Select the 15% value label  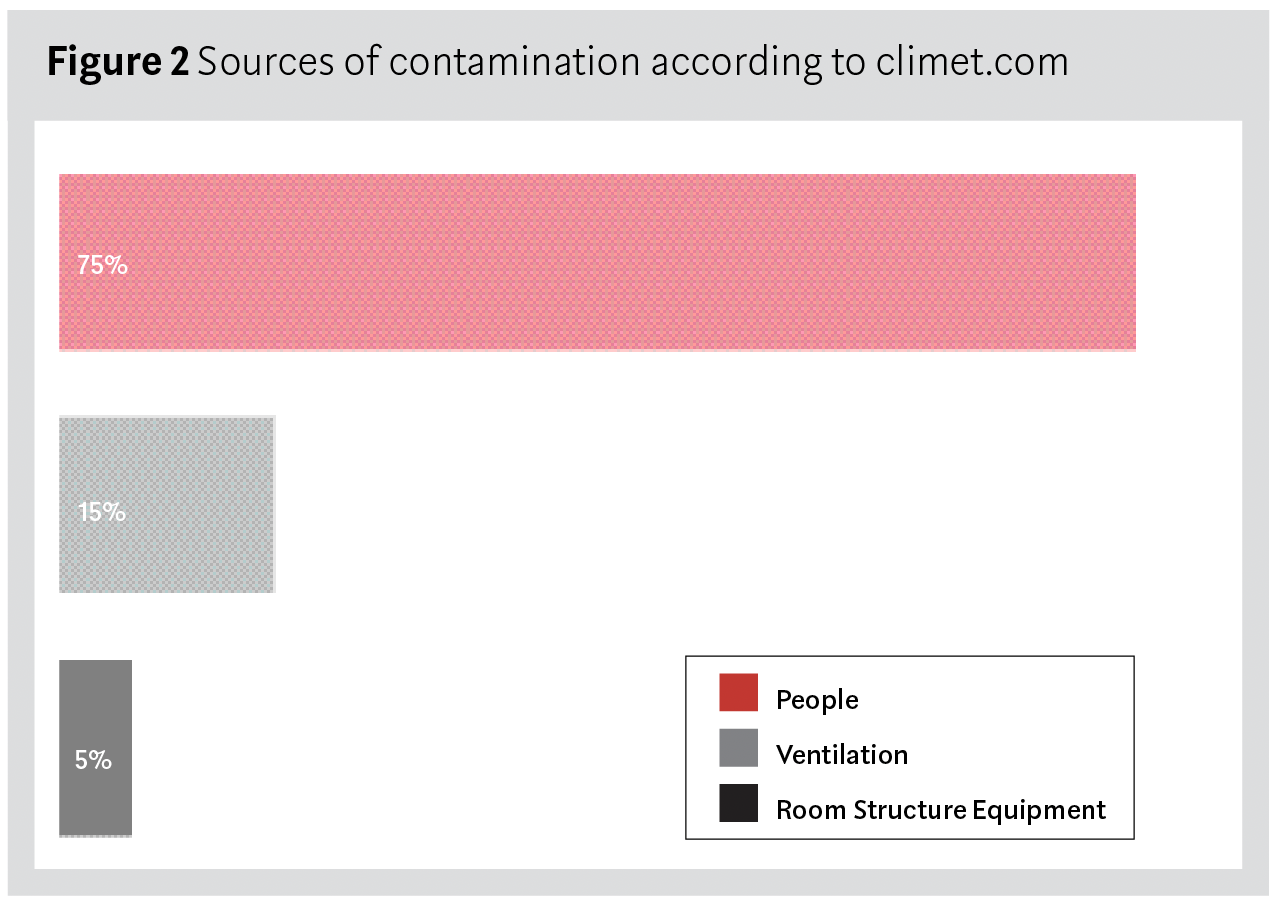(102, 512)
